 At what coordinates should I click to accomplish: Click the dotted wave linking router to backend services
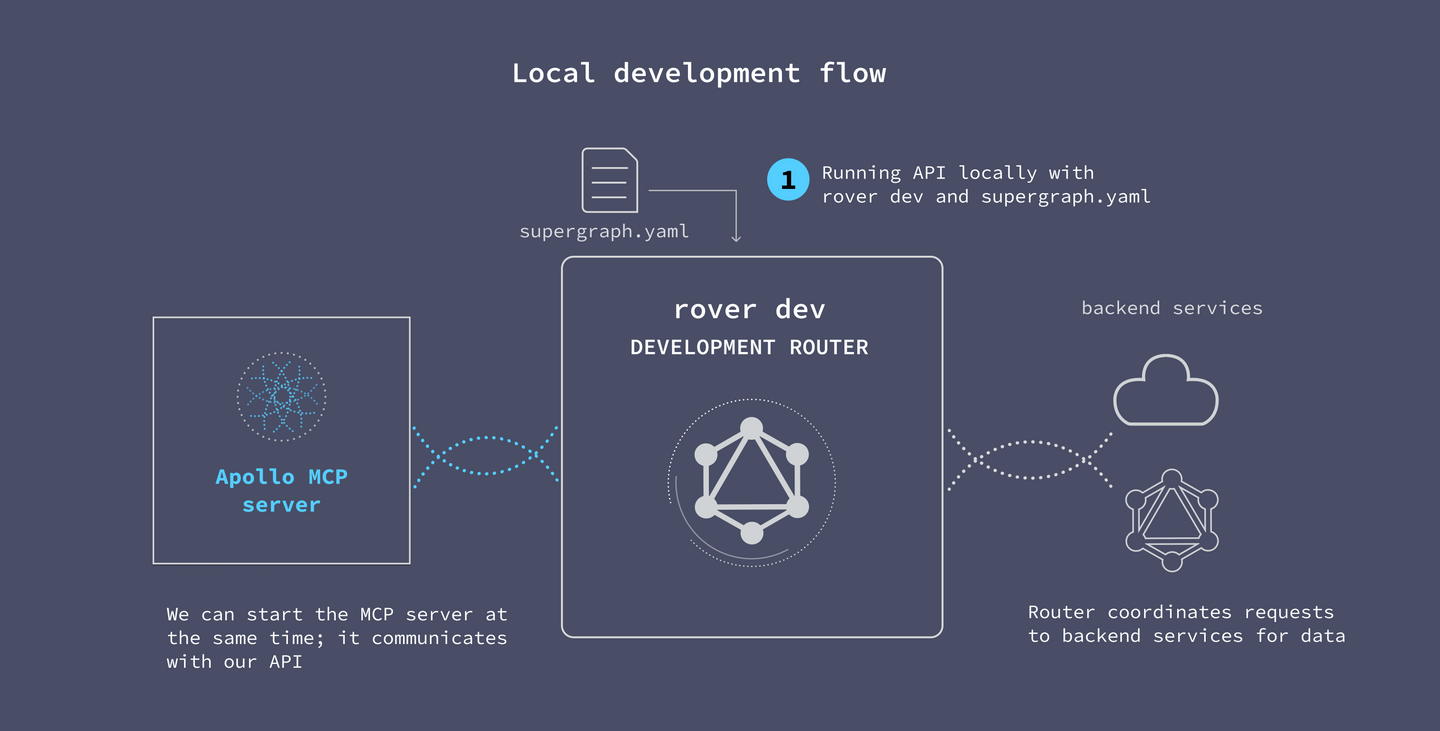coord(1030,458)
